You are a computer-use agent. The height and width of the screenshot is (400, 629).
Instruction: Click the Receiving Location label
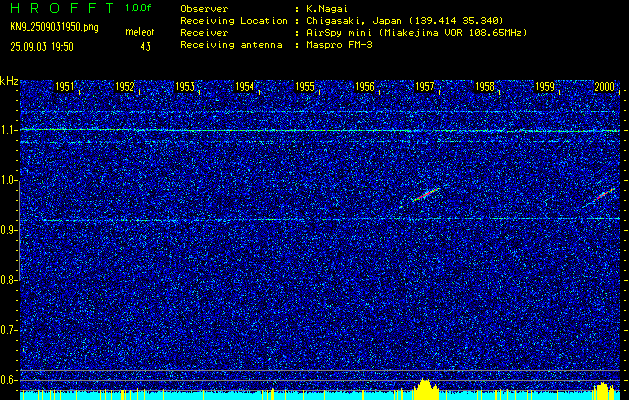234,21
